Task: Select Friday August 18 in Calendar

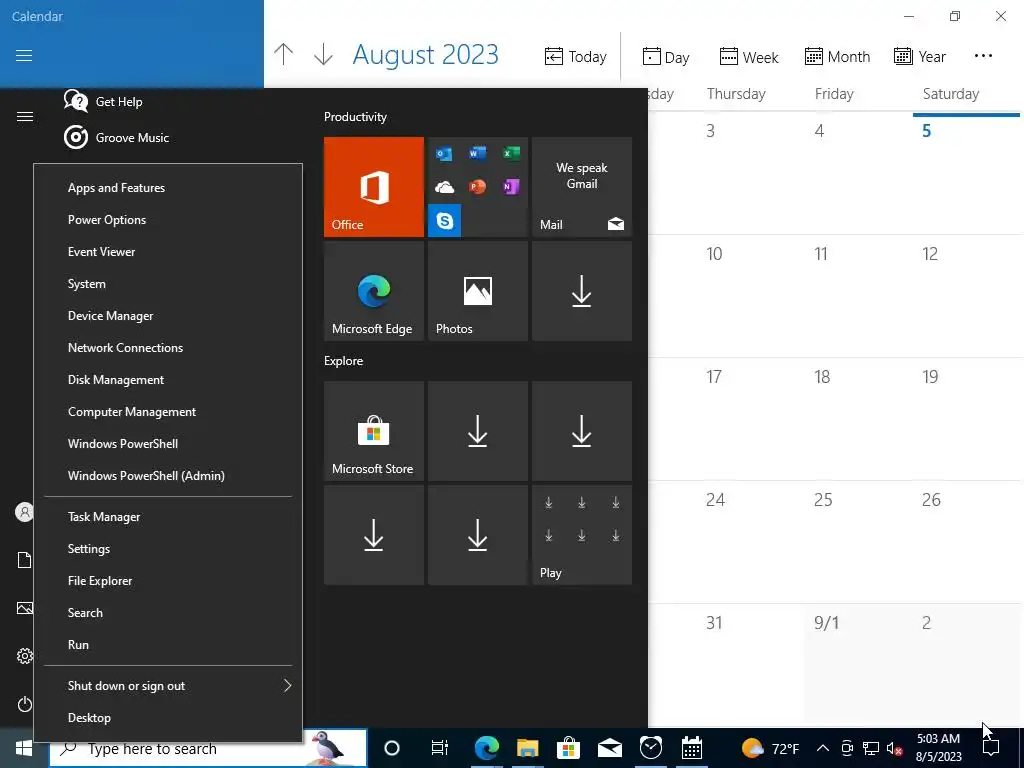Action: click(858, 419)
